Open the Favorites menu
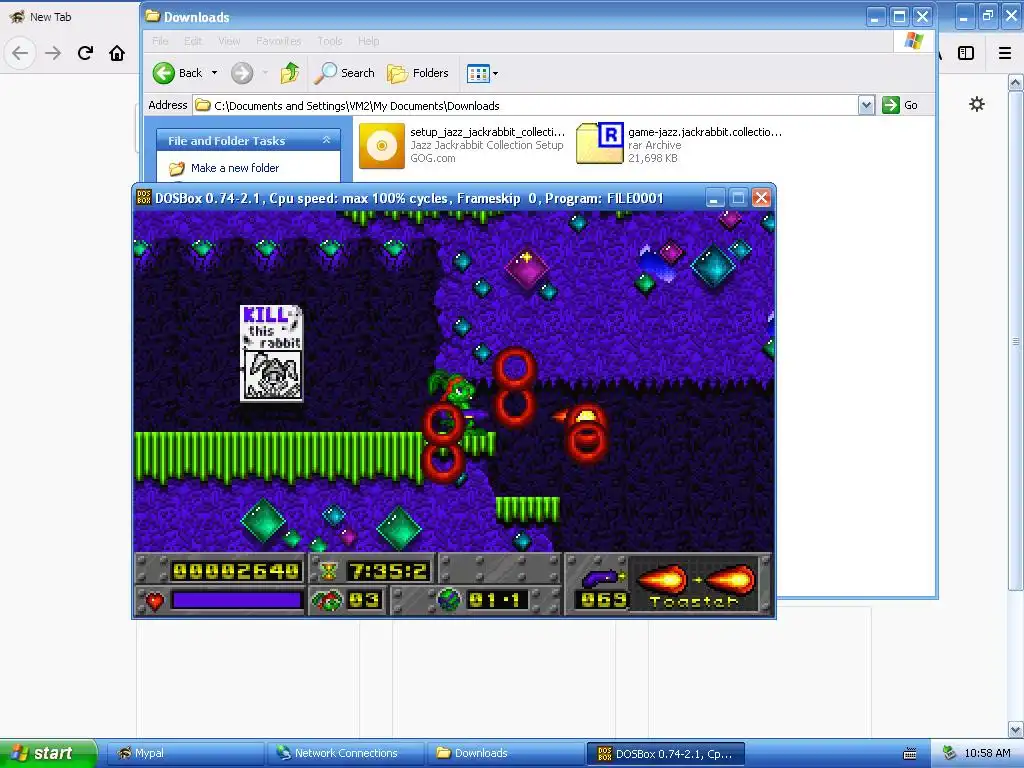The height and width of the screenshot is (768, 1024). tap(279, 41)
